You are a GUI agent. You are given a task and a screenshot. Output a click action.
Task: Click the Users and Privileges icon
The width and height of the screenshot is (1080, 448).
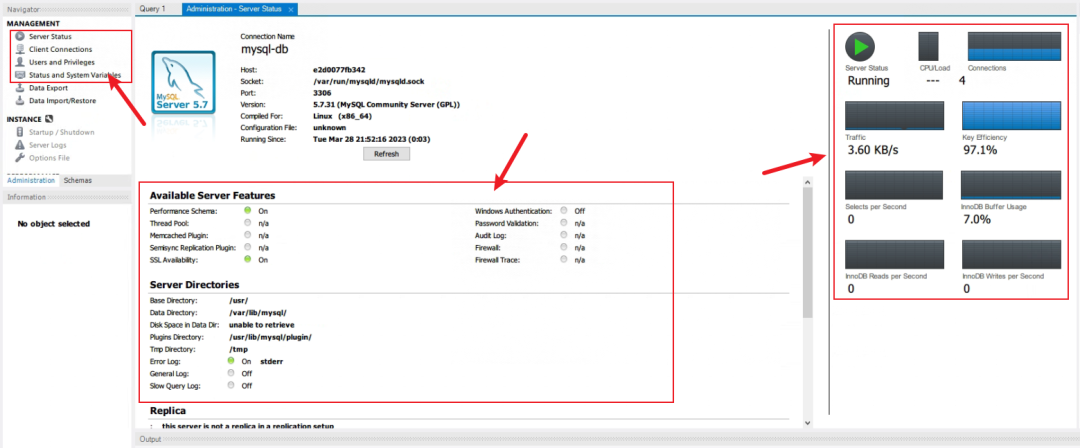tap(20, 62)
